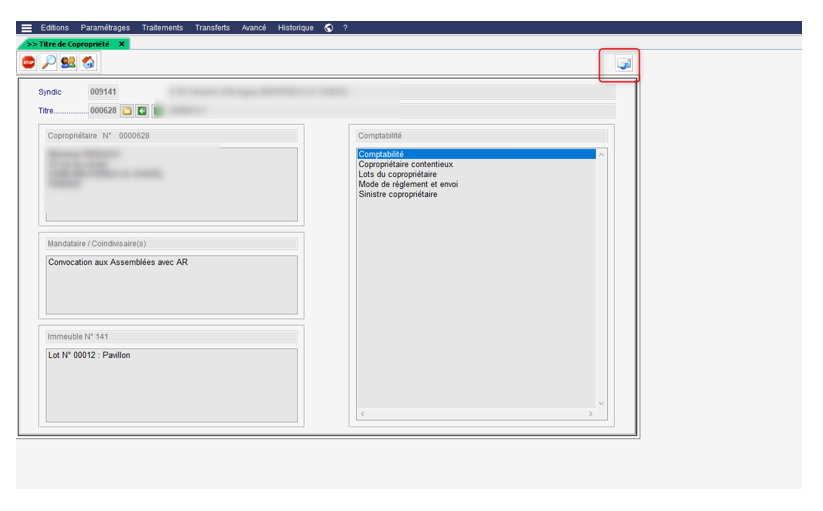823x511 pixels.
Task: Click the yellow folder icon beside Titre
Action: coord(127,111)
